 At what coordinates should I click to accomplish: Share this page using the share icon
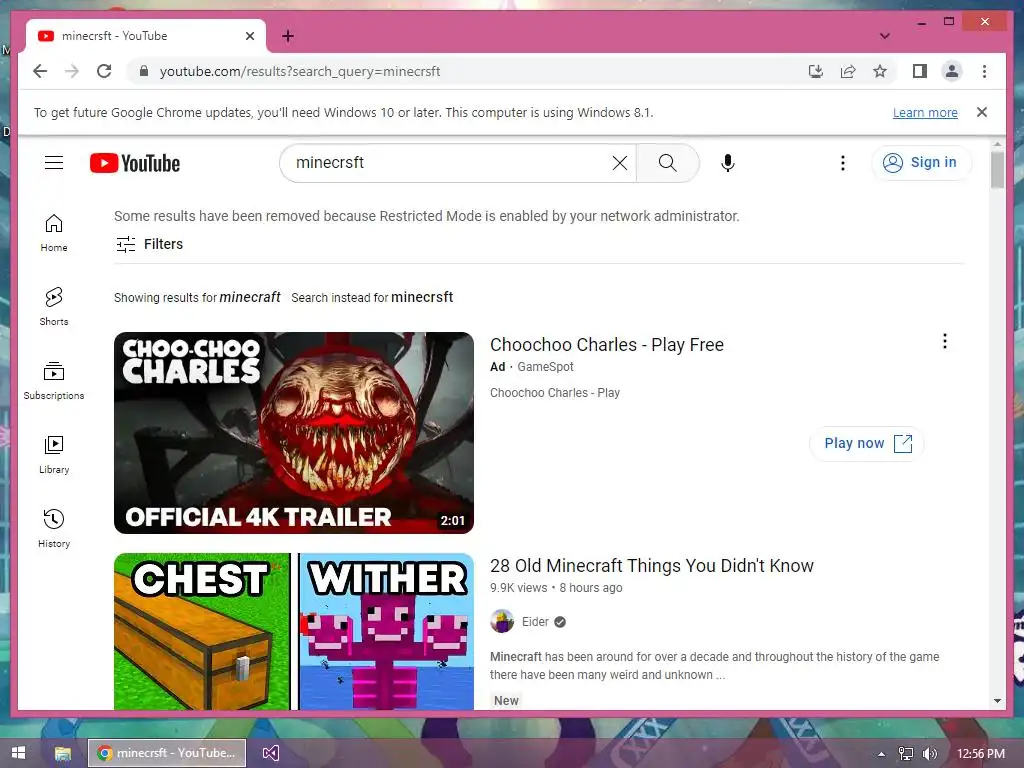[x=848, y=71]
